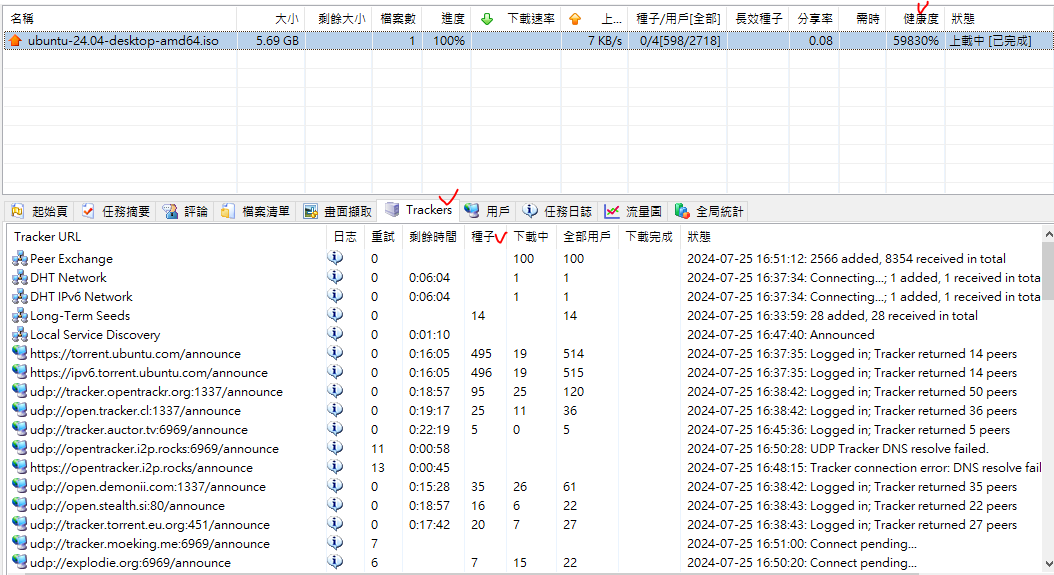
Task: Switch to the 檔案清單 tab
Action: tap(255, 211)
